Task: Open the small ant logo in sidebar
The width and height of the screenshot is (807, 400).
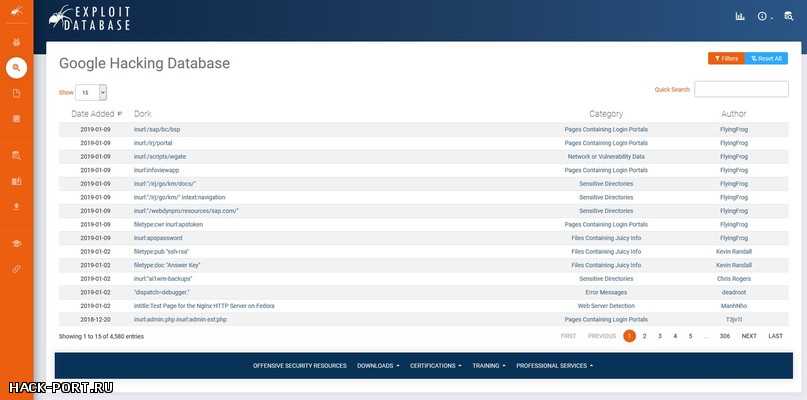Action: click(16, 10)
